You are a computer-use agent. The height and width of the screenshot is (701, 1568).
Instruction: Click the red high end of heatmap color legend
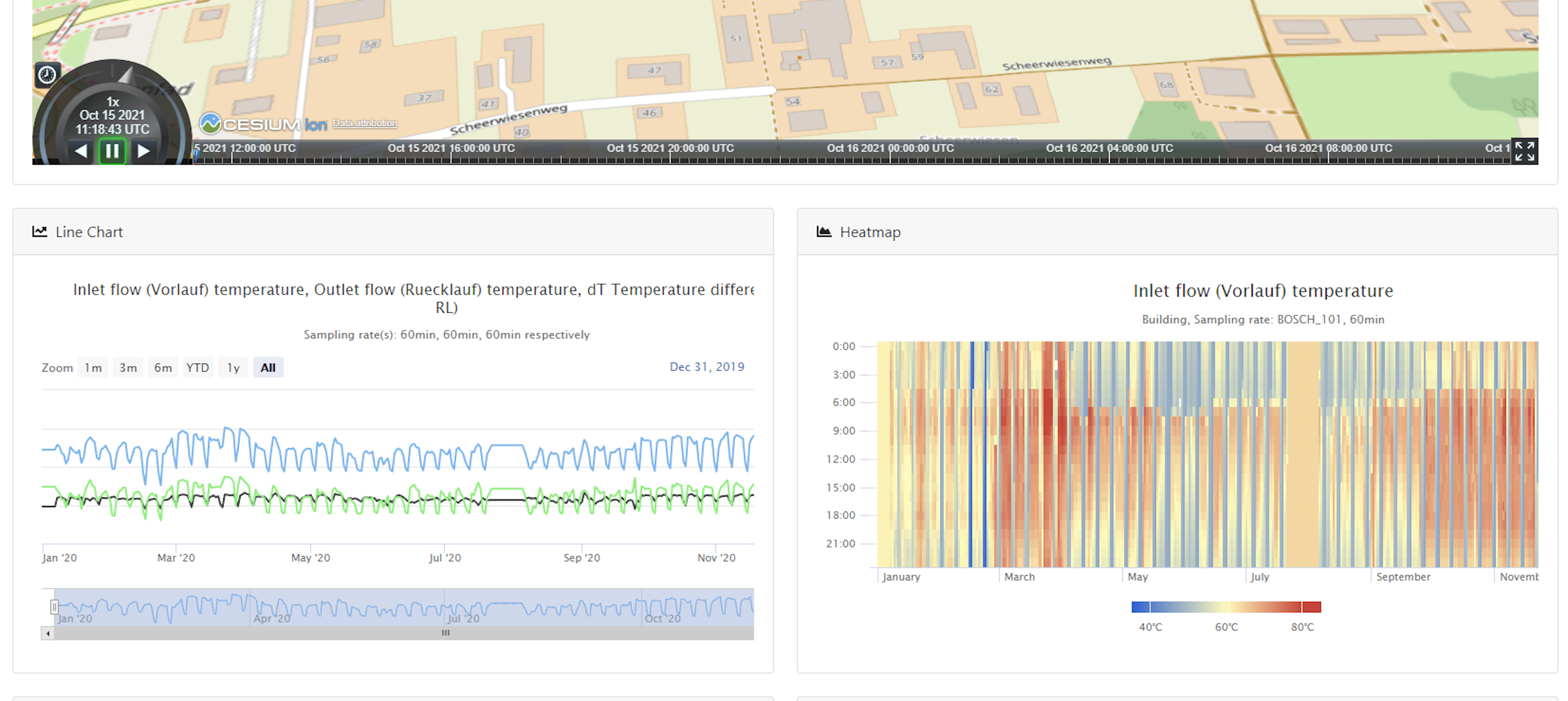pos(1311,607)
